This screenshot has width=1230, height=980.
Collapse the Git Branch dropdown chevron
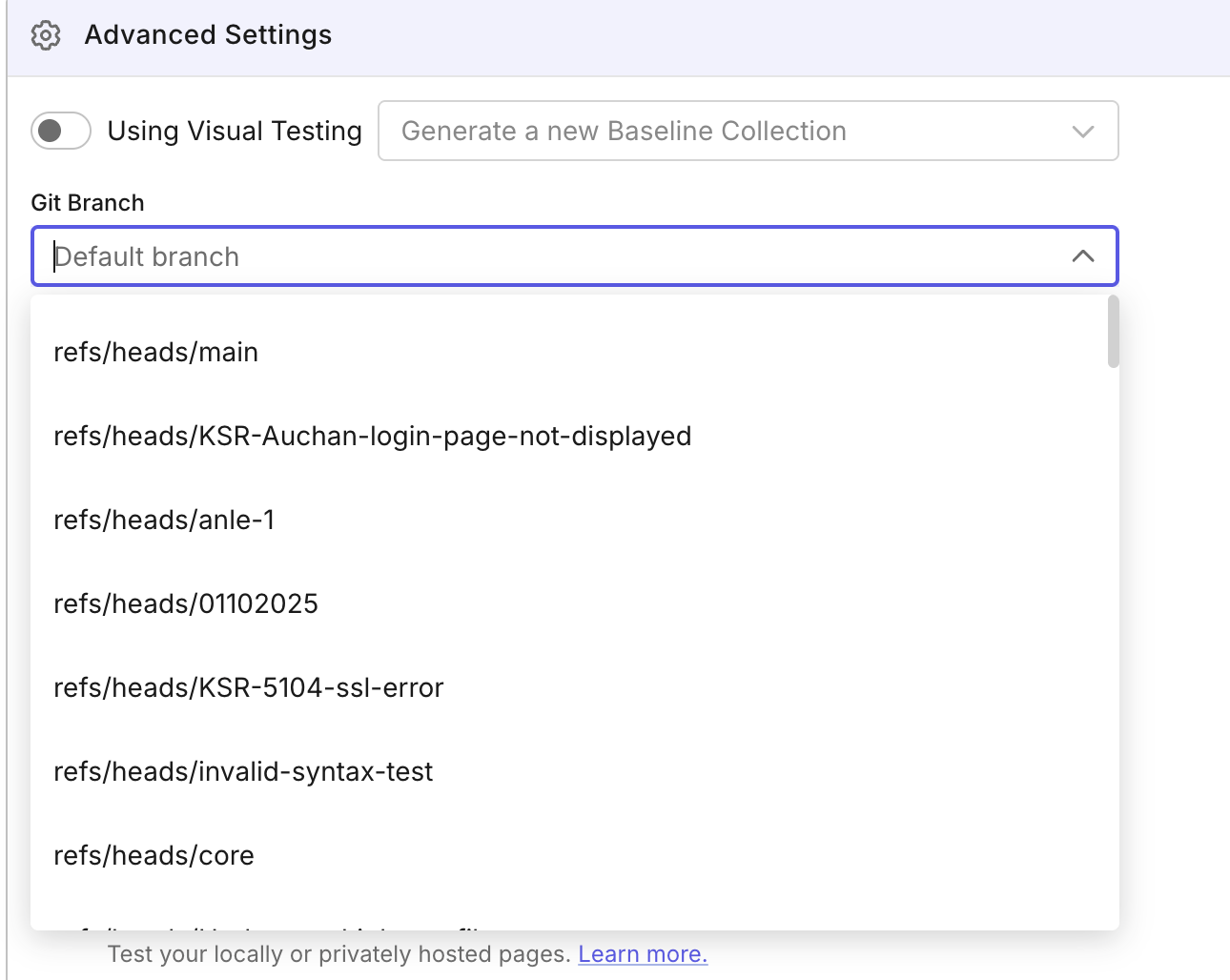click(1083, 256)
